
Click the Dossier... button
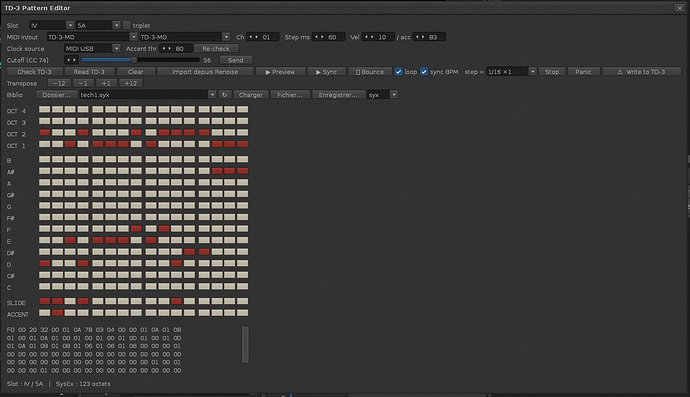56,95
